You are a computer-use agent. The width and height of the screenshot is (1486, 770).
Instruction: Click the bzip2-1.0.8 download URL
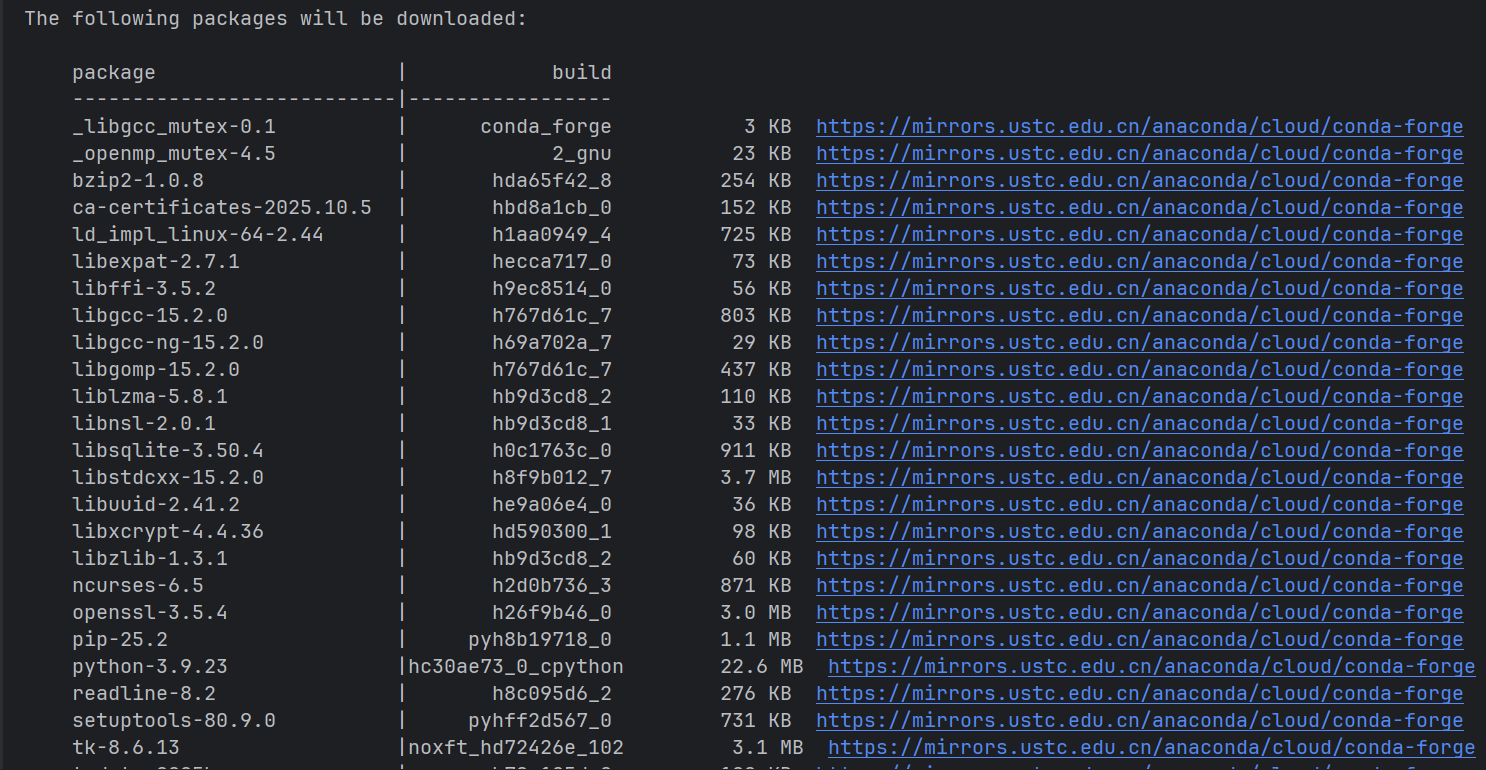(x=1140, y=181)
